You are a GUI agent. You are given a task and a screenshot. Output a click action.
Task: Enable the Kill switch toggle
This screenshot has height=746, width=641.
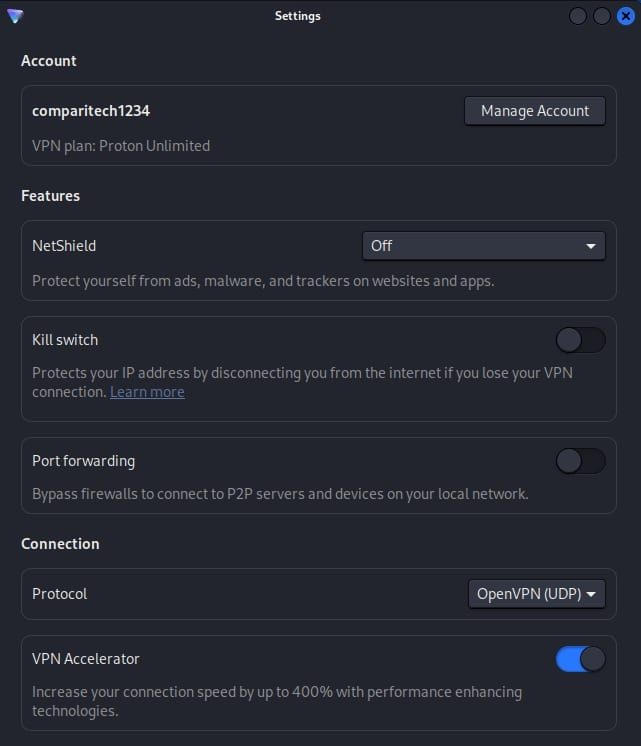pos(580,340)
